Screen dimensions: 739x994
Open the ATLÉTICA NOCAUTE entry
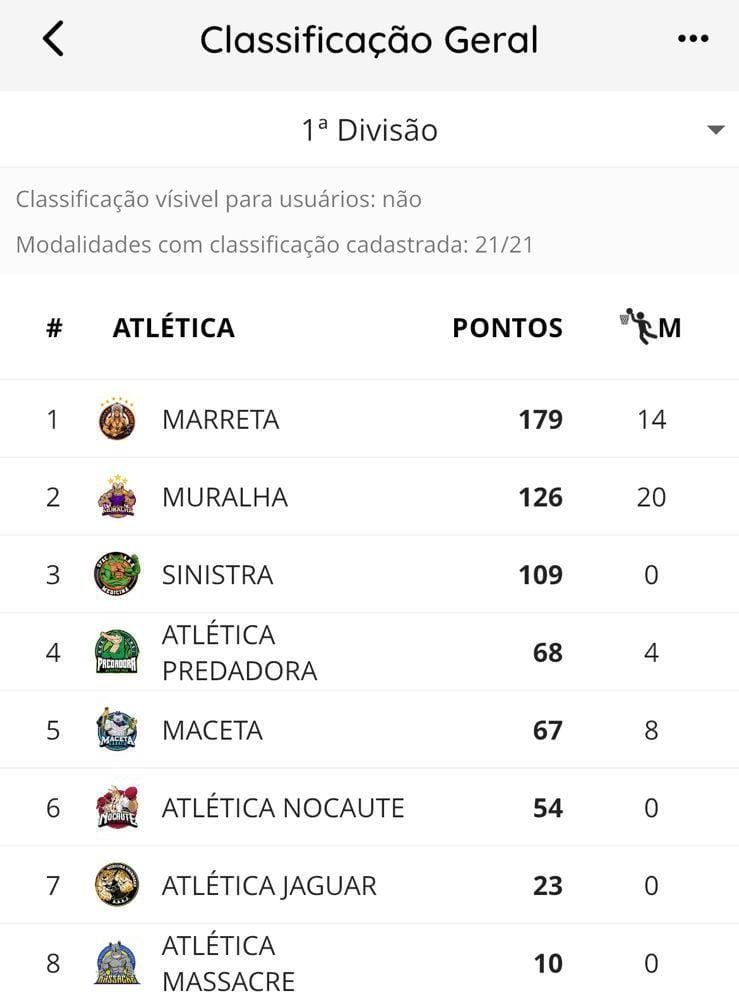(x=283, y=808)
